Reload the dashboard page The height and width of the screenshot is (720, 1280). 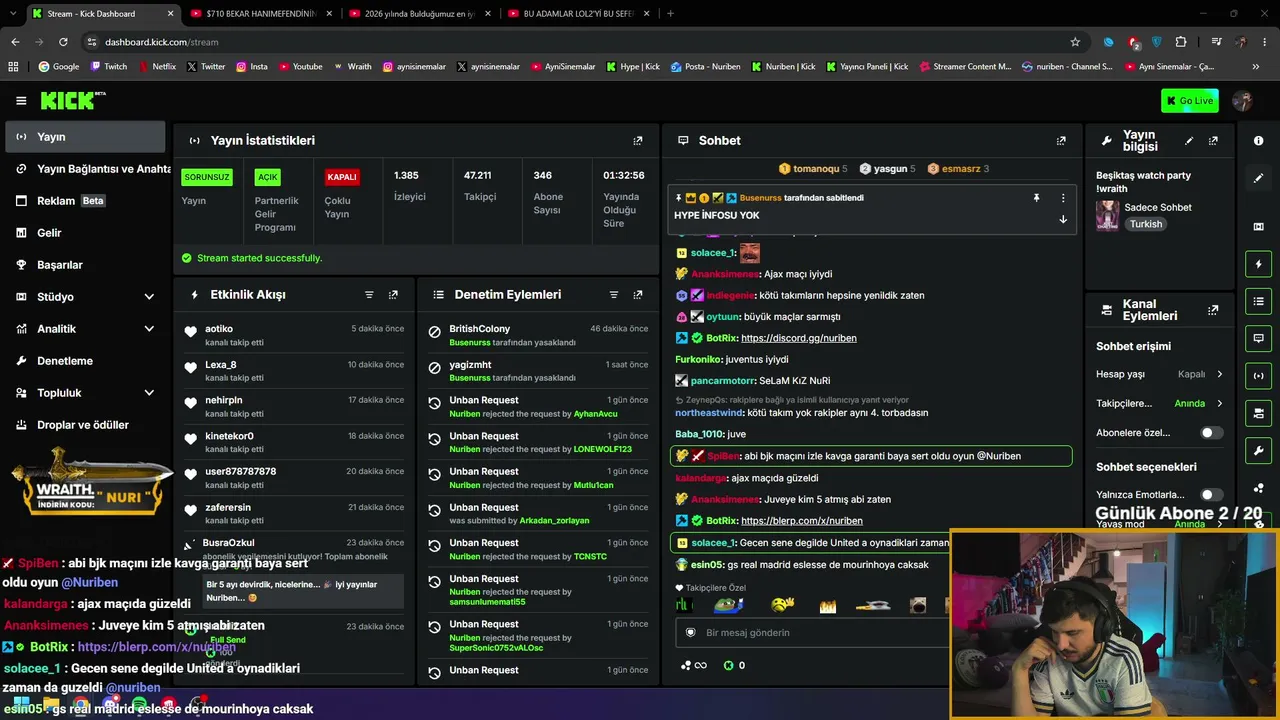pyautogui.click(x=63, y=42)
